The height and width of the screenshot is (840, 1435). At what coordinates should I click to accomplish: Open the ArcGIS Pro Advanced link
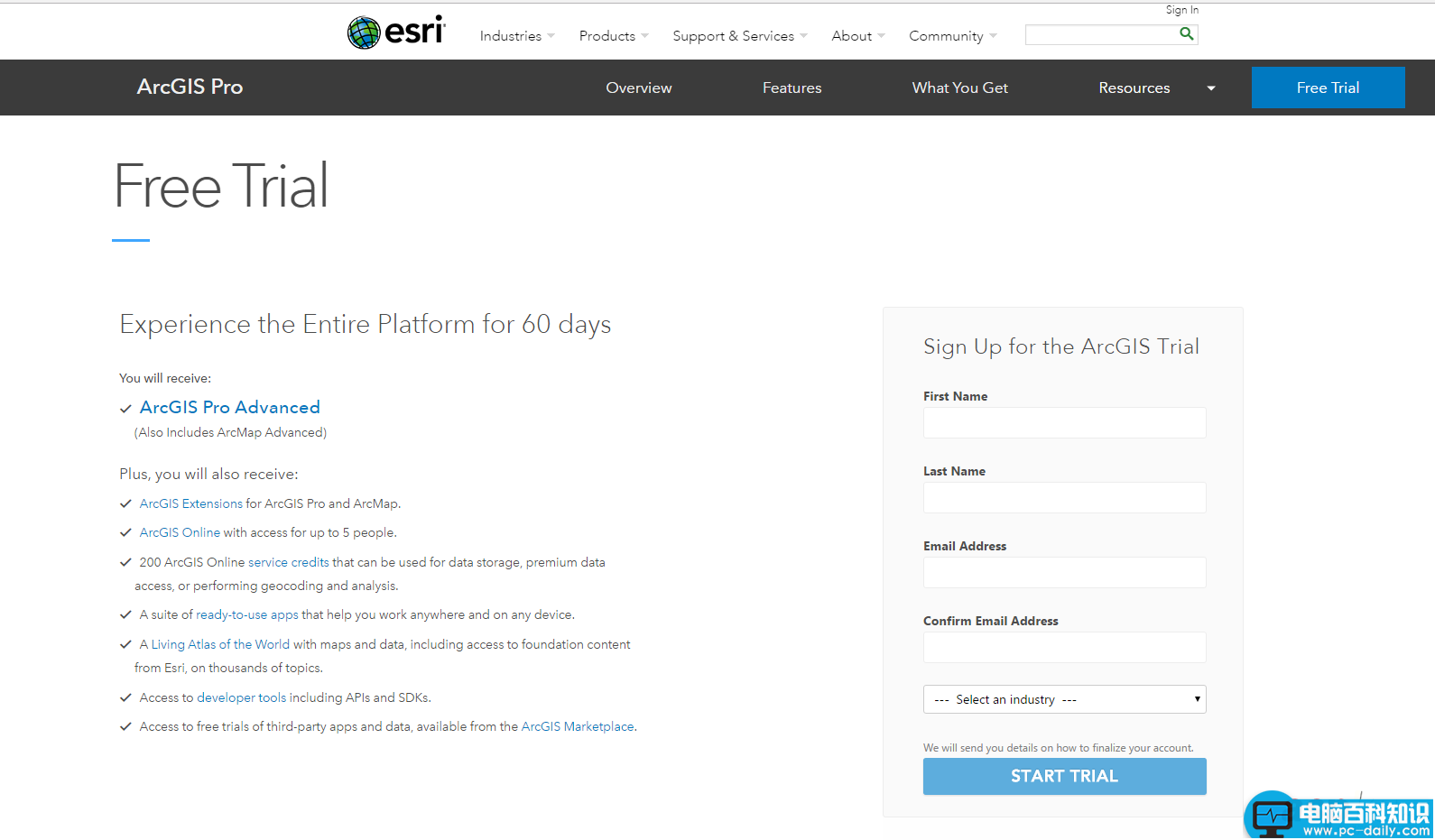pos(230,407)
